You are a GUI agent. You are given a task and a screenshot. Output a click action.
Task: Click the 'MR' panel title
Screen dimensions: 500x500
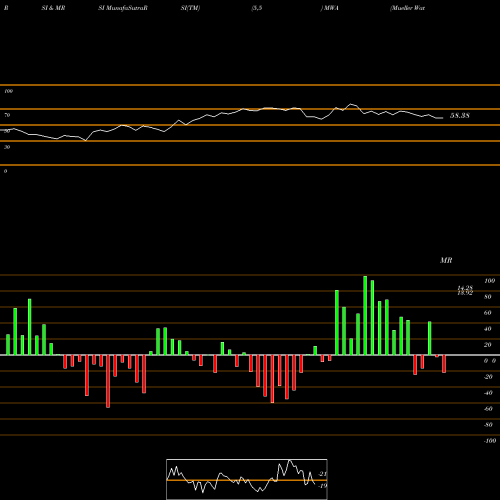pyautogui.click(x=446, y=260)
